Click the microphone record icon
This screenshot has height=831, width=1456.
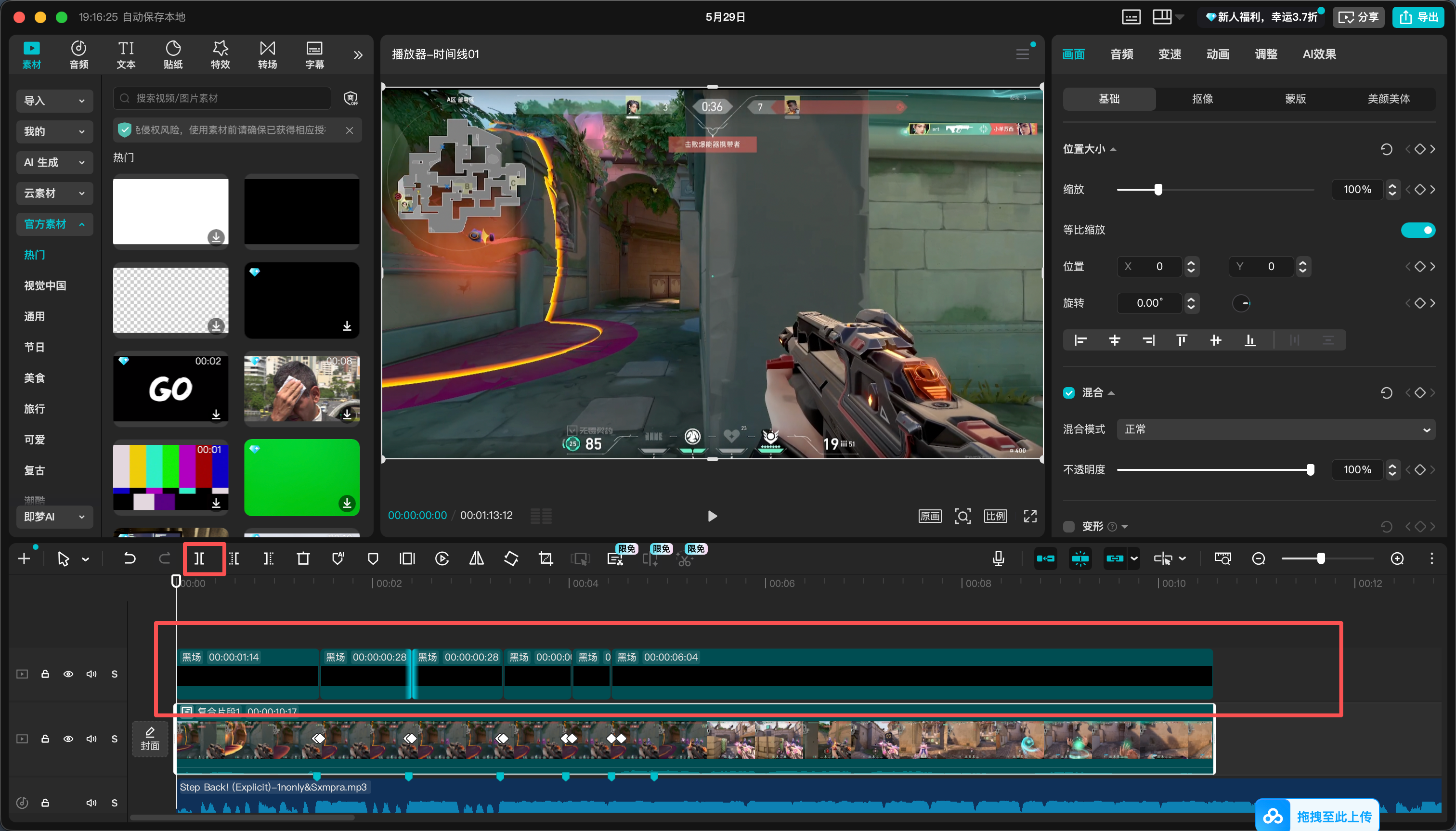coord(998,559)
